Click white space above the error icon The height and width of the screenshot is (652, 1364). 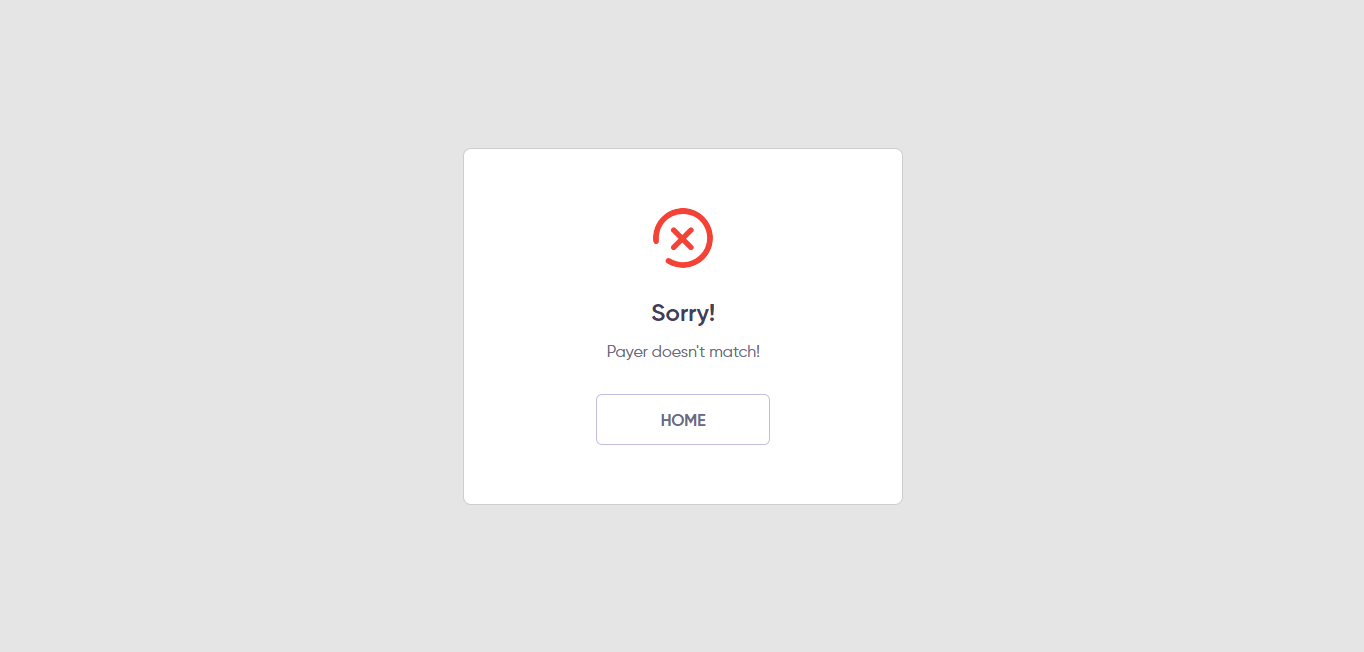(683, 178)
